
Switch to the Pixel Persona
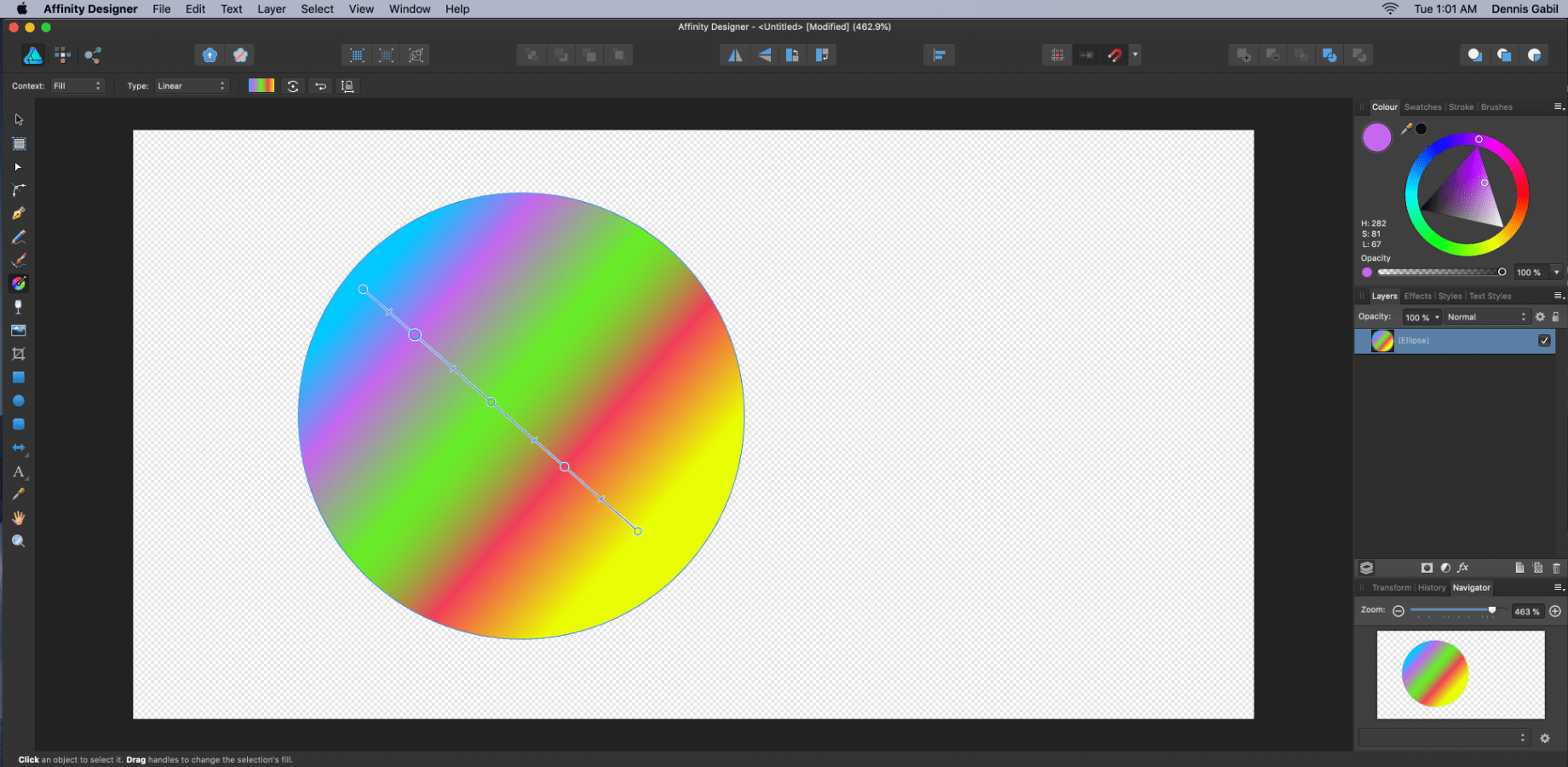pos(63,55)
